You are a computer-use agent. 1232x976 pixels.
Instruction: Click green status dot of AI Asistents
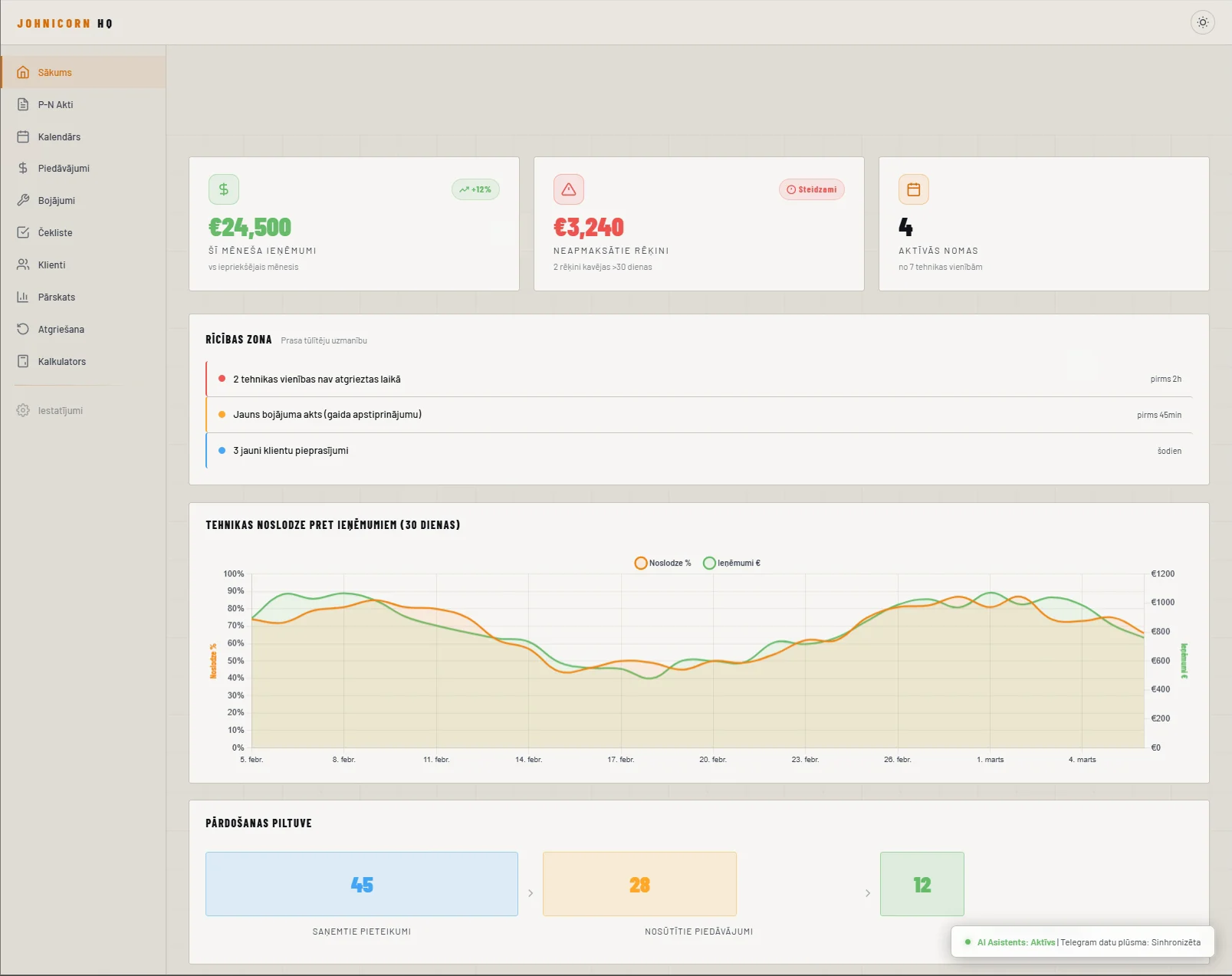[x=968, y=942]
